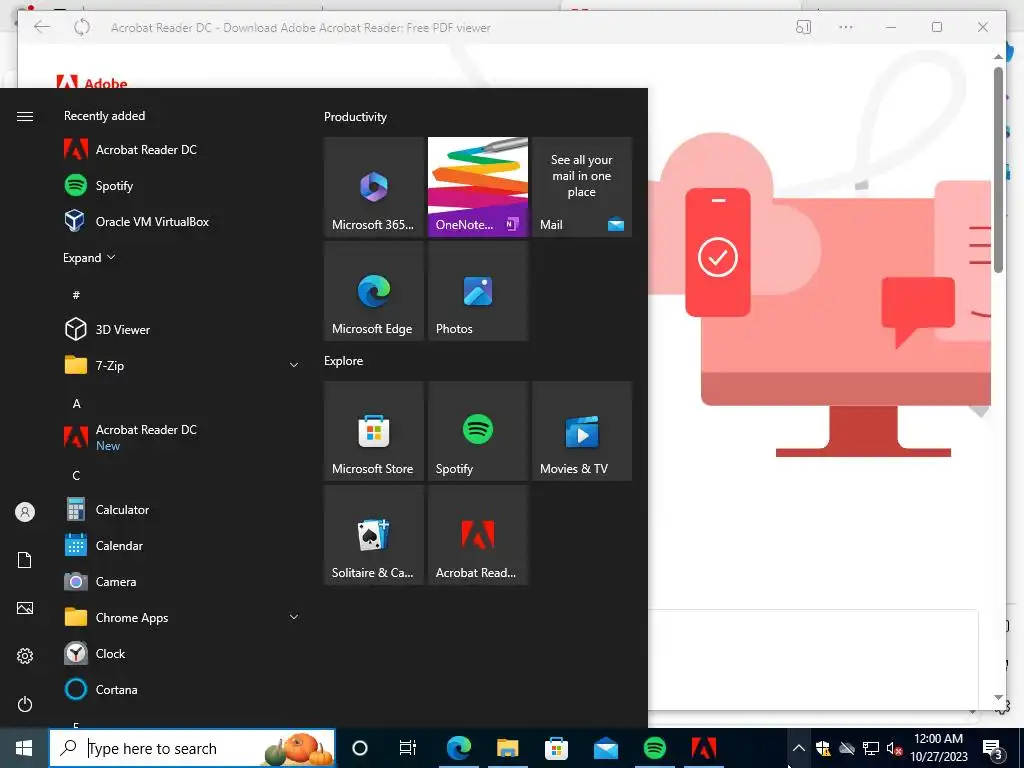
Task: Refresh the Acrobat Reader download page
Action: point(82,27)
